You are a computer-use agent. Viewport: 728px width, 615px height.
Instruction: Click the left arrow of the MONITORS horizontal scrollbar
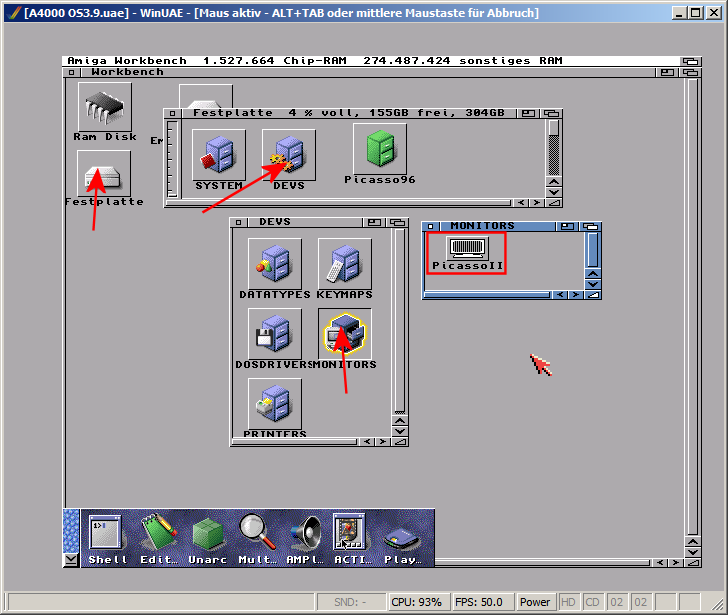click(x=560, y=294)
